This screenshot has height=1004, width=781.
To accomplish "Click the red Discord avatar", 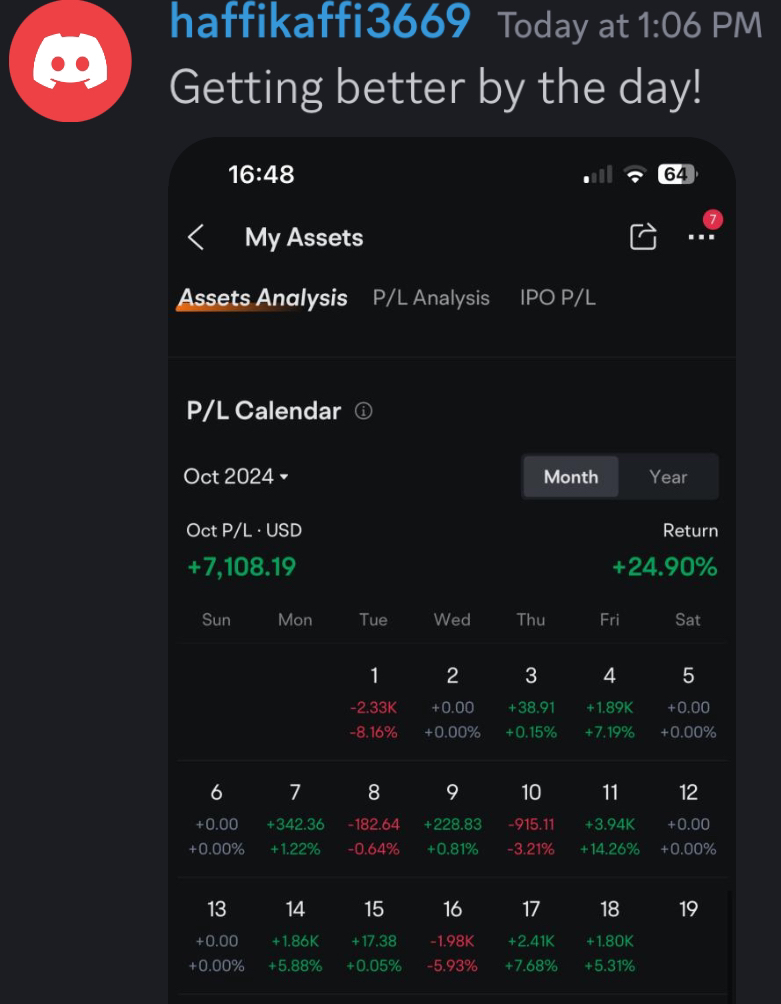I will click(x=70, y=60).
